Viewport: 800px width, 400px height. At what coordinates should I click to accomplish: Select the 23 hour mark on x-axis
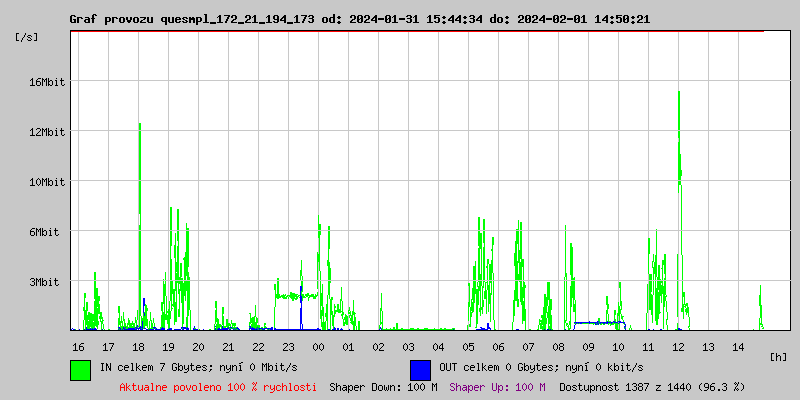tap(288, 346)
